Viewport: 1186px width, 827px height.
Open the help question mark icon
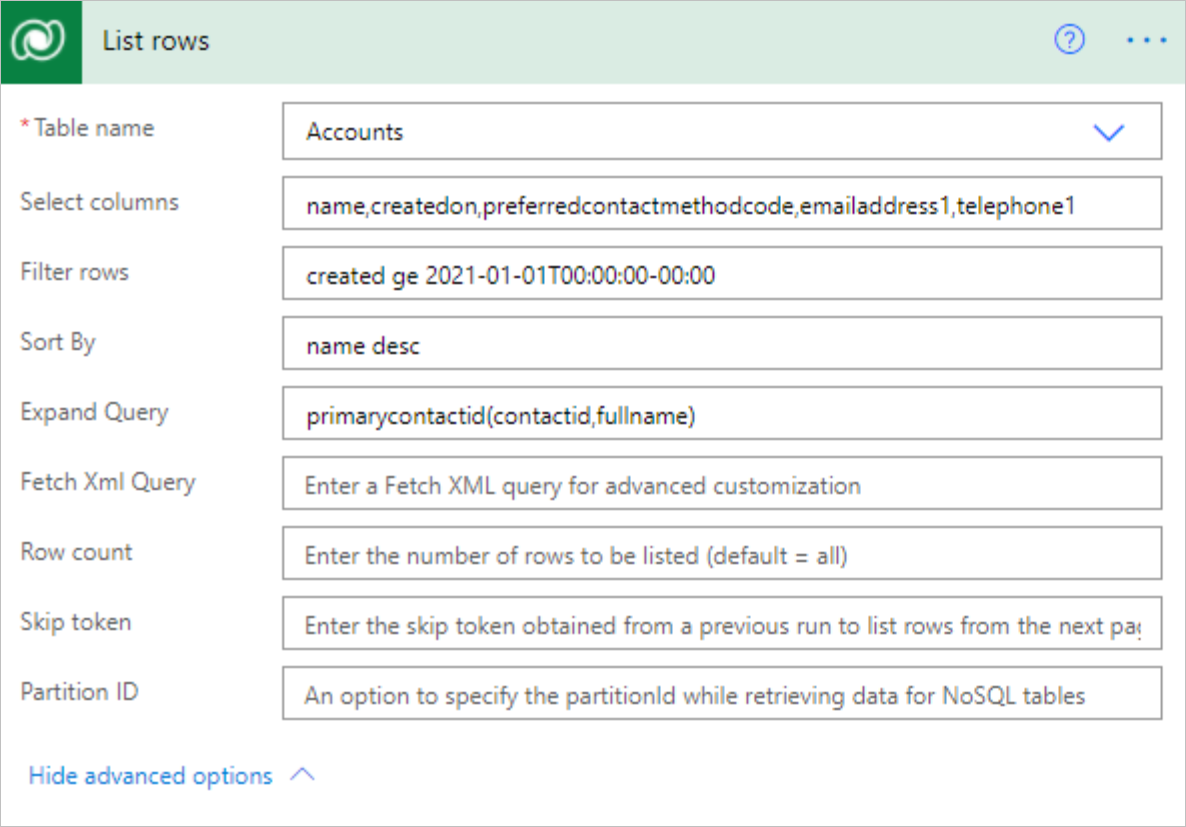tap(1069, 39)
